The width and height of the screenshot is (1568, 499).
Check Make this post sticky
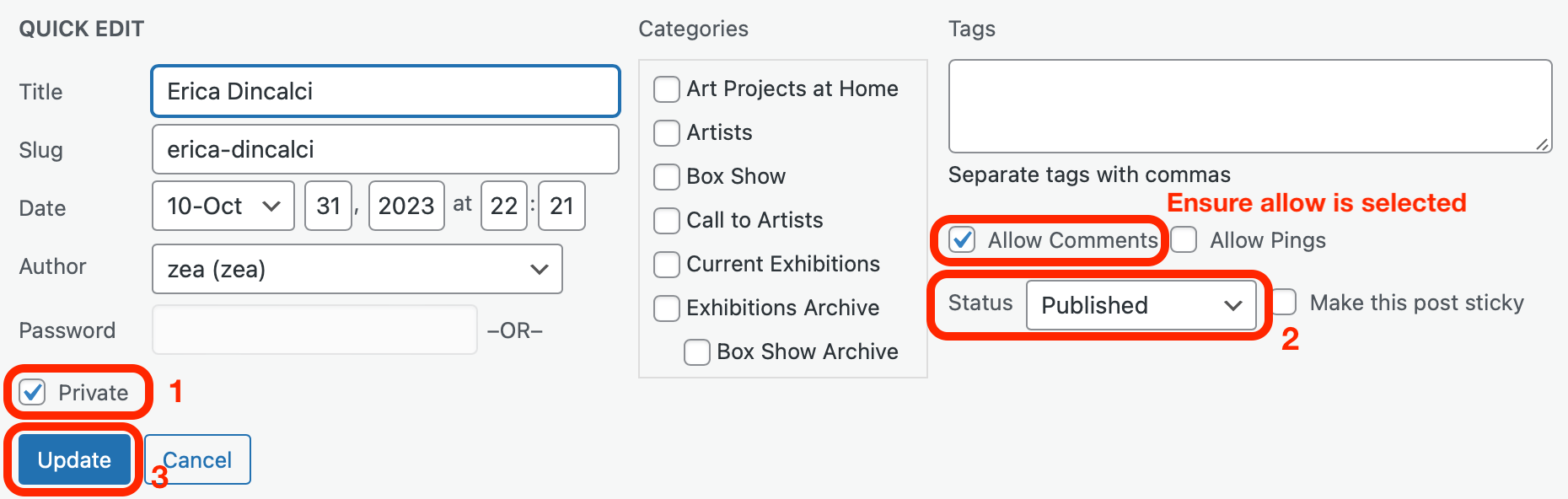coord(1284,303)
